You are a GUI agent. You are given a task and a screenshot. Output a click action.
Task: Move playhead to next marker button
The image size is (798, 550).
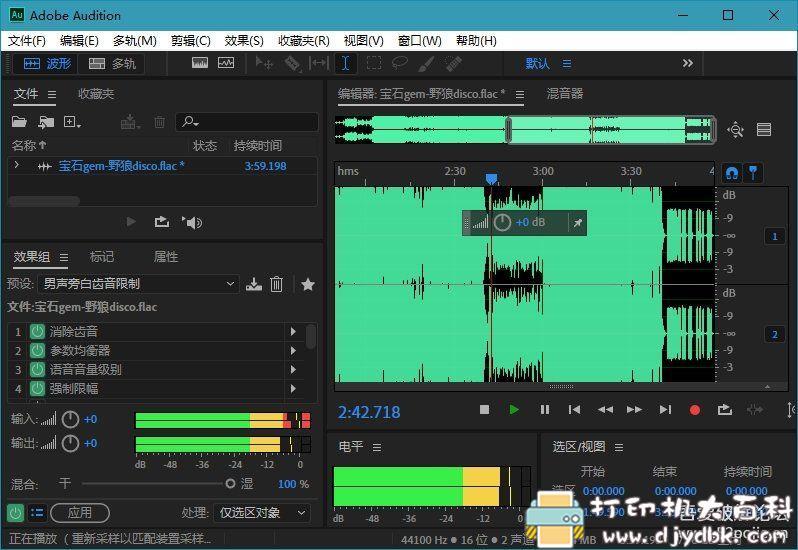pos(665,410)
